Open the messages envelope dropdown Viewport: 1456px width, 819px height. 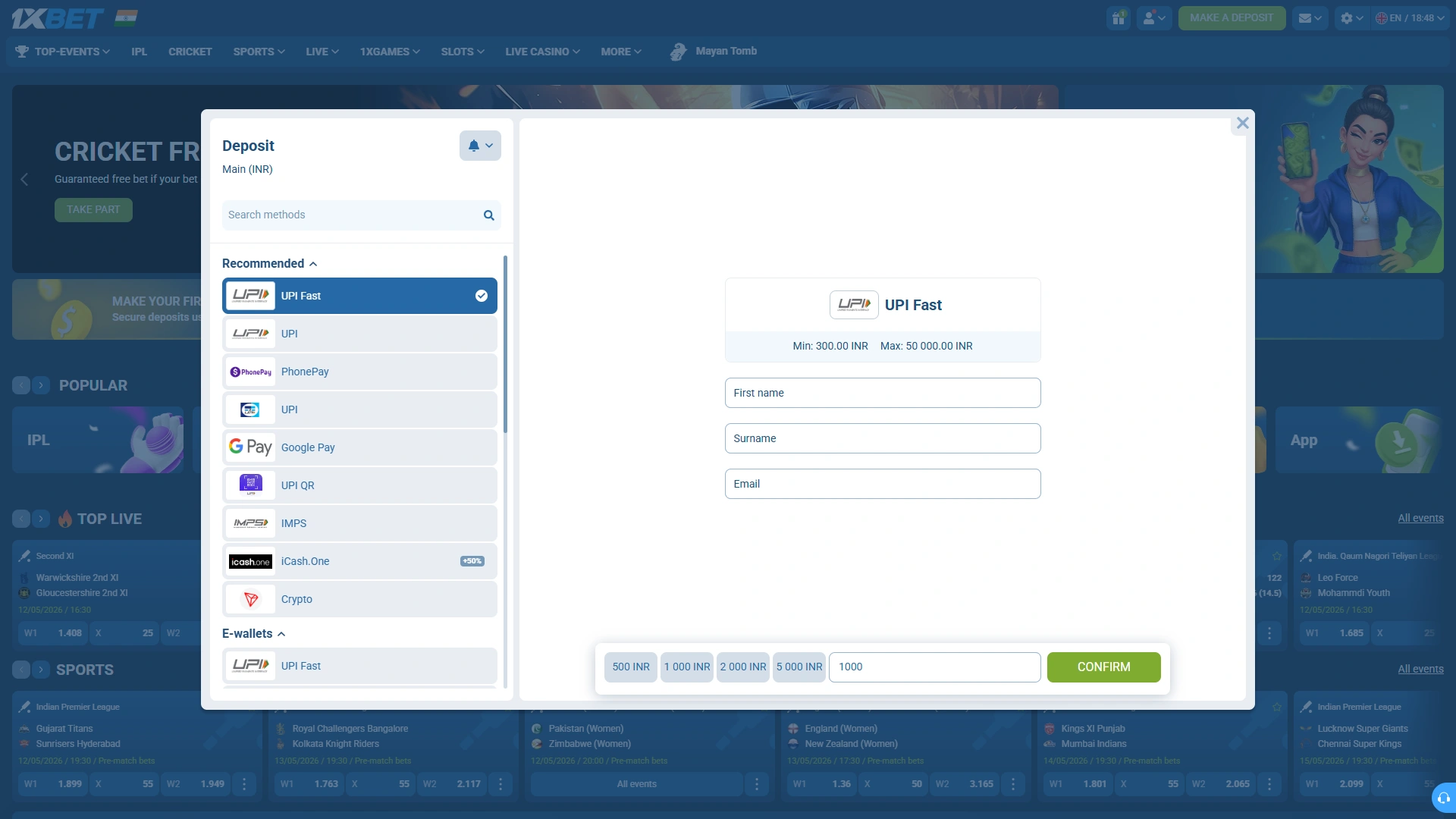pos(1310,18)
